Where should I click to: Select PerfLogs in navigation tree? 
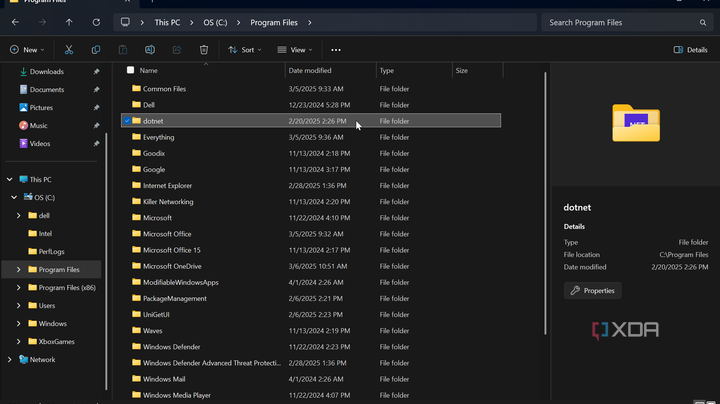pos(51,252)
